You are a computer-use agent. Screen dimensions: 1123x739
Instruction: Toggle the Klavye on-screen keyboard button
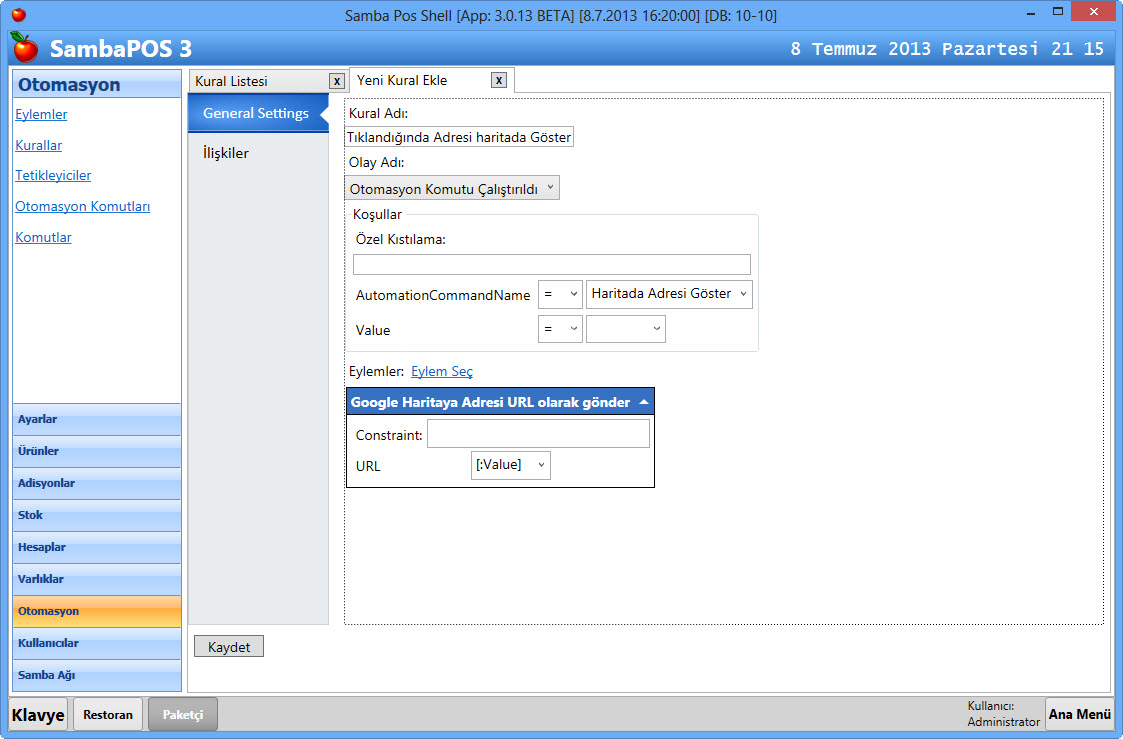(x=39, y=715)
